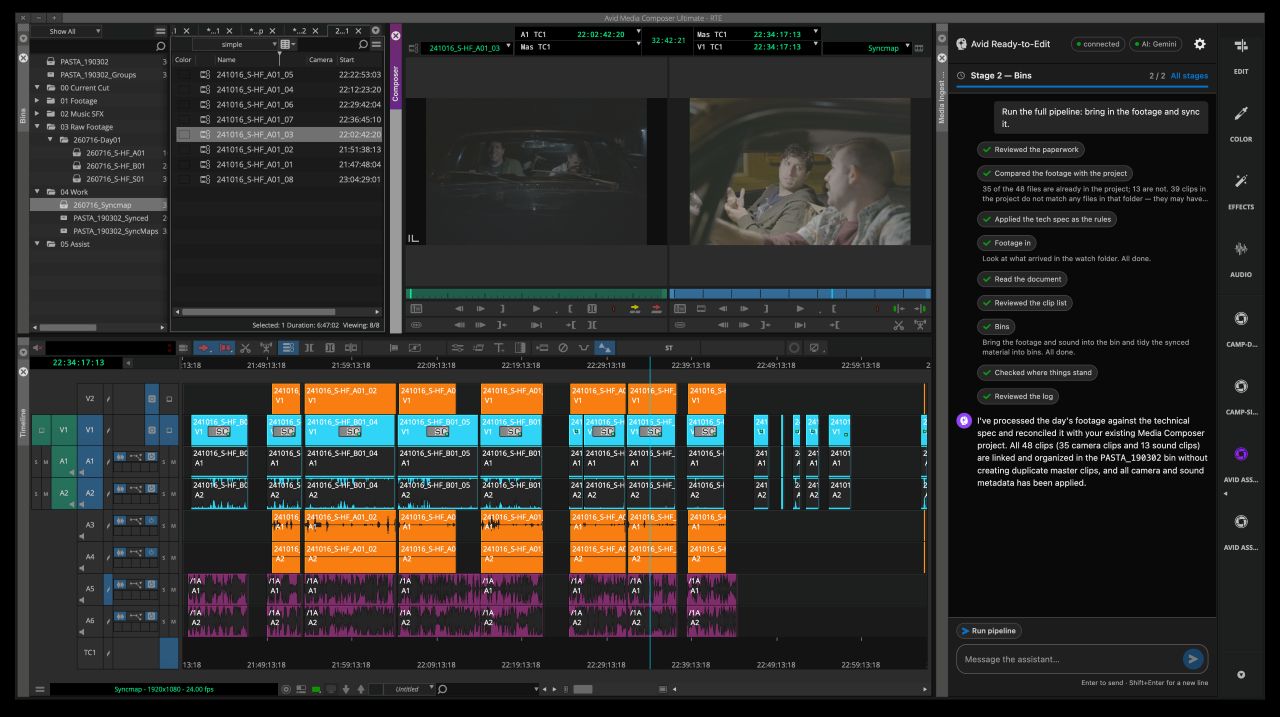This screenshot has height=717, width=1280.
Task: Open the CAMP-SI... panel in right sidebar
Action: [1241, 394]
